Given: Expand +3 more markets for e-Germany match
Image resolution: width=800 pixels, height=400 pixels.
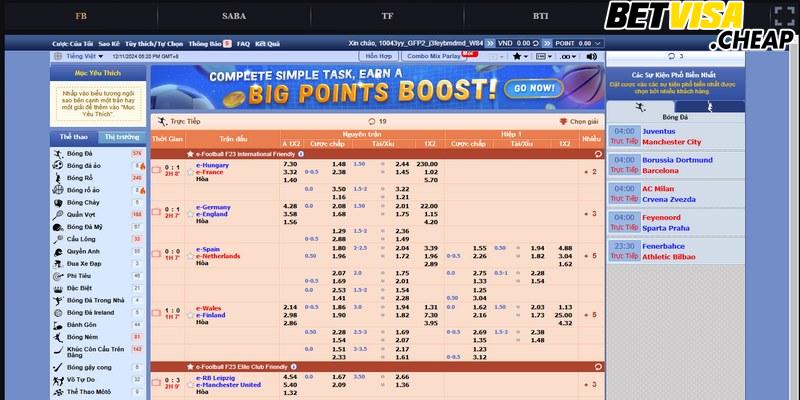Looking at the screenshot, I should click(590, 214).
